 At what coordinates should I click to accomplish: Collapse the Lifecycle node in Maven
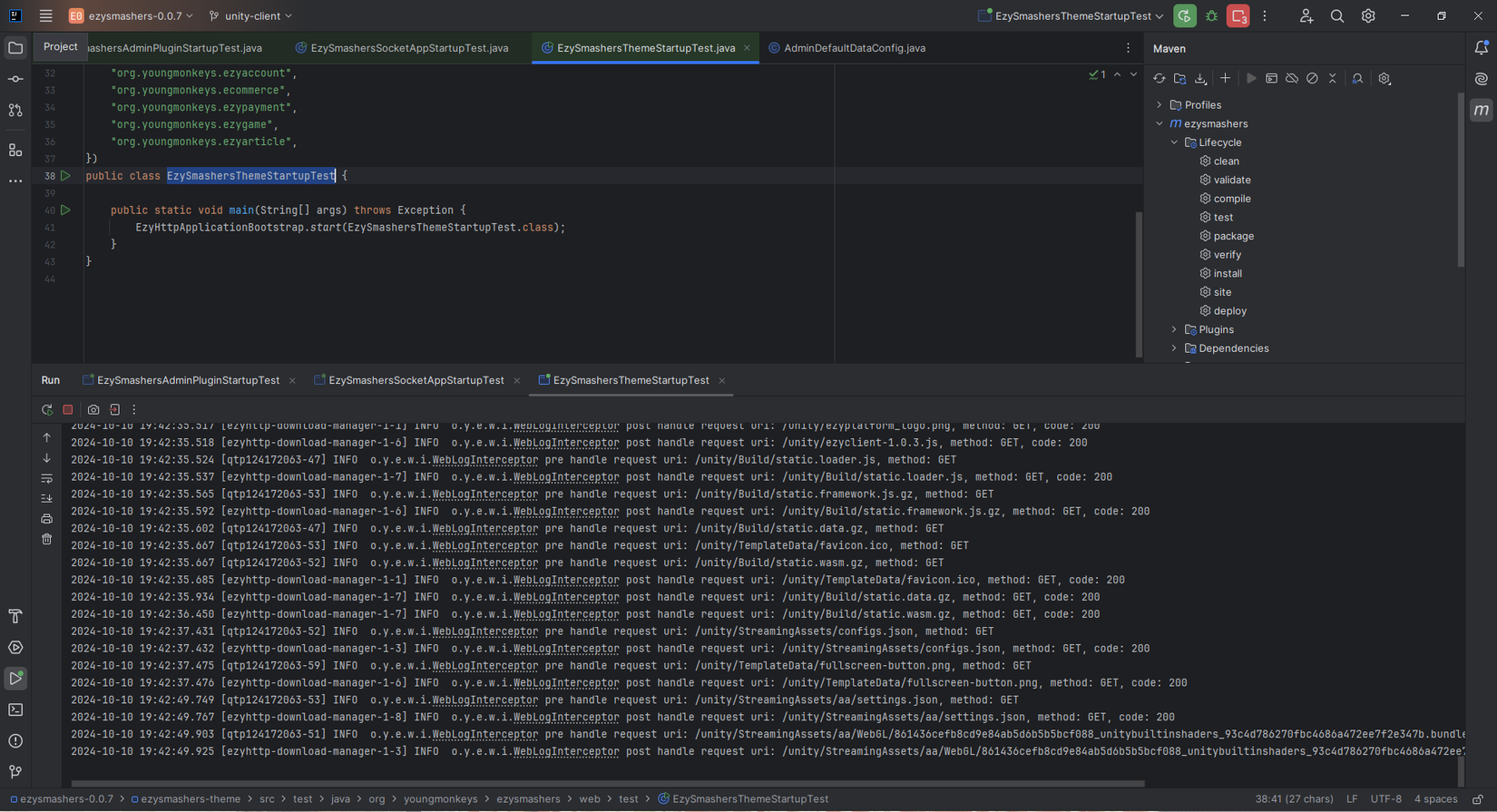click(1174, 142)
